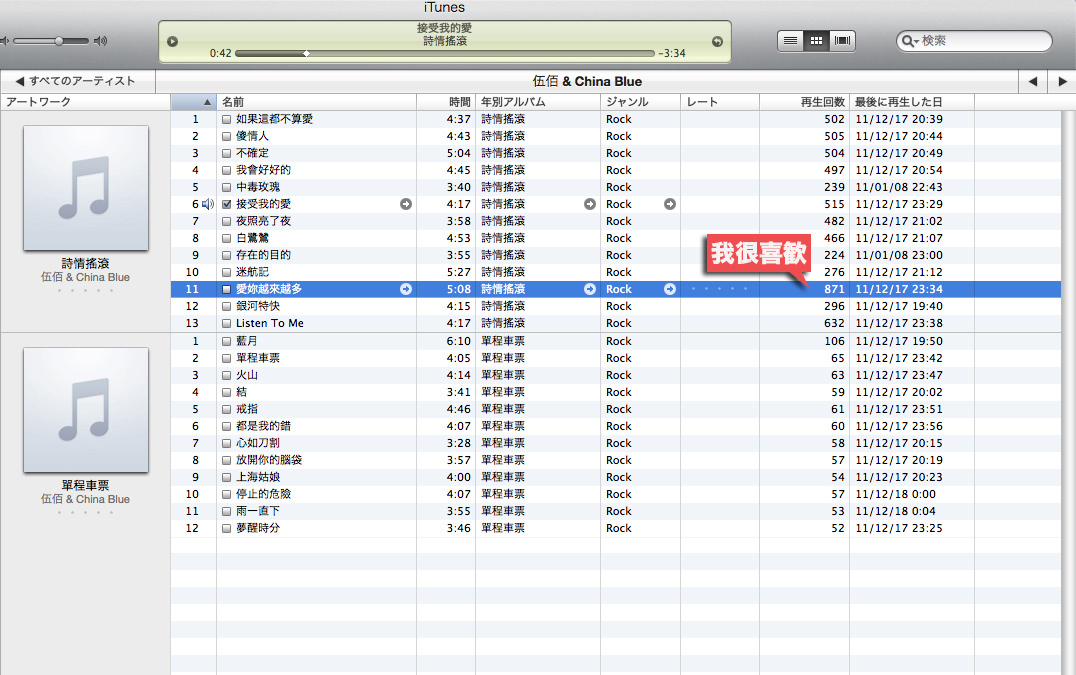Viewport: 1076px width, 675px height.
Task: Click the 伍佰 & China Blue artist header
Action: coord(587,82)
